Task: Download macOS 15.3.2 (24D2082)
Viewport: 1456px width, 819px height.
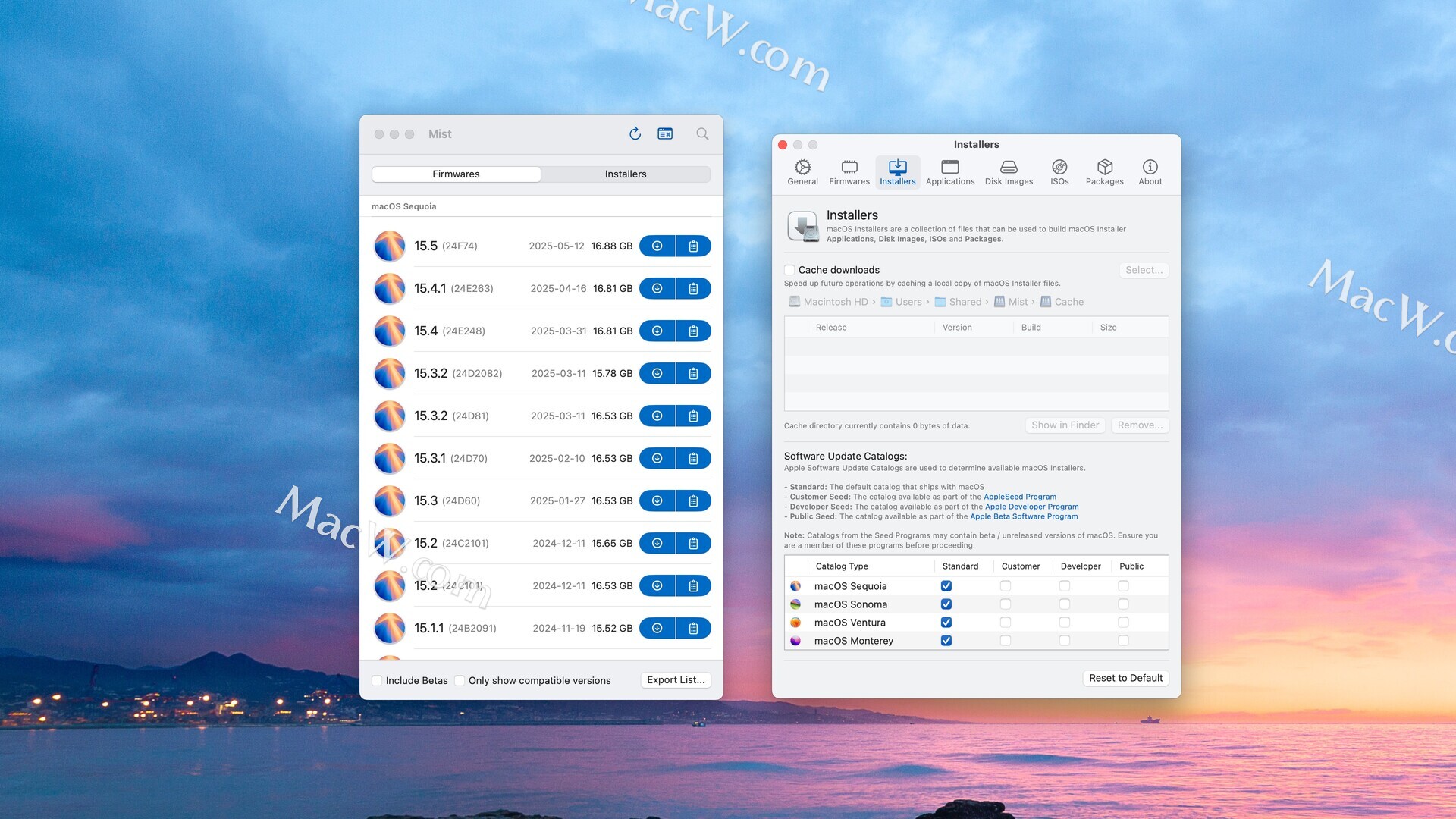Action: click(657, 373)
